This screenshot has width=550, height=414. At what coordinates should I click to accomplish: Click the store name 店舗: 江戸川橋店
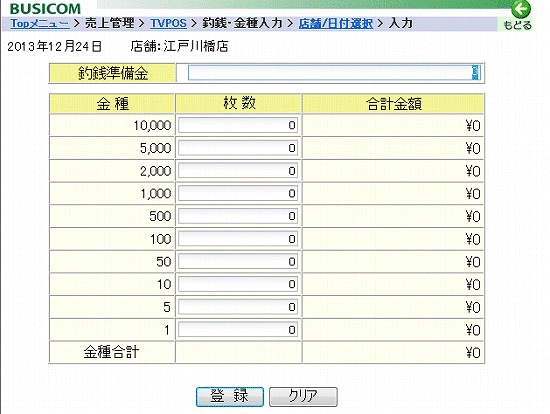pos(179,46)
